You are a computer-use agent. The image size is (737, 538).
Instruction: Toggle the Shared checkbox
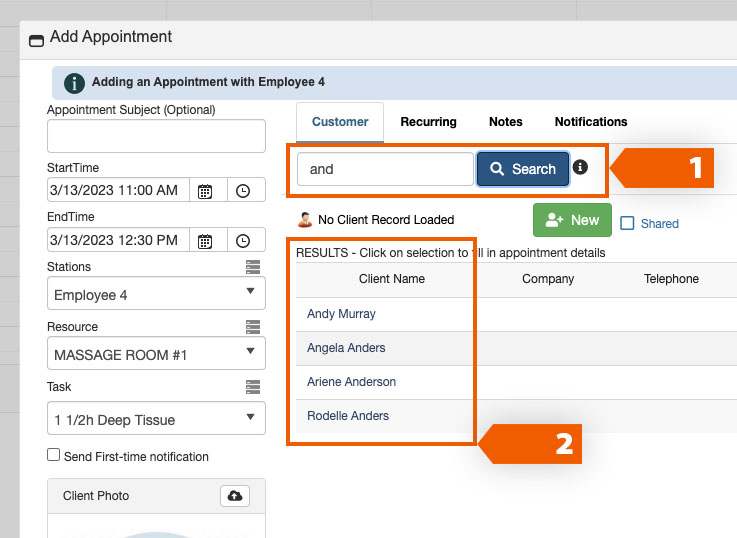pyautogui.click(x=627, y=223)
